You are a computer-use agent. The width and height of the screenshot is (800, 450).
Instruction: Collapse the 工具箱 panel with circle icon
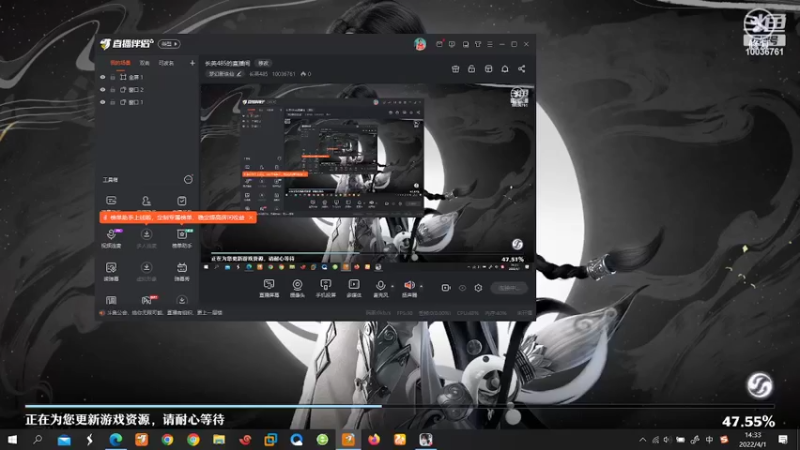188,180
